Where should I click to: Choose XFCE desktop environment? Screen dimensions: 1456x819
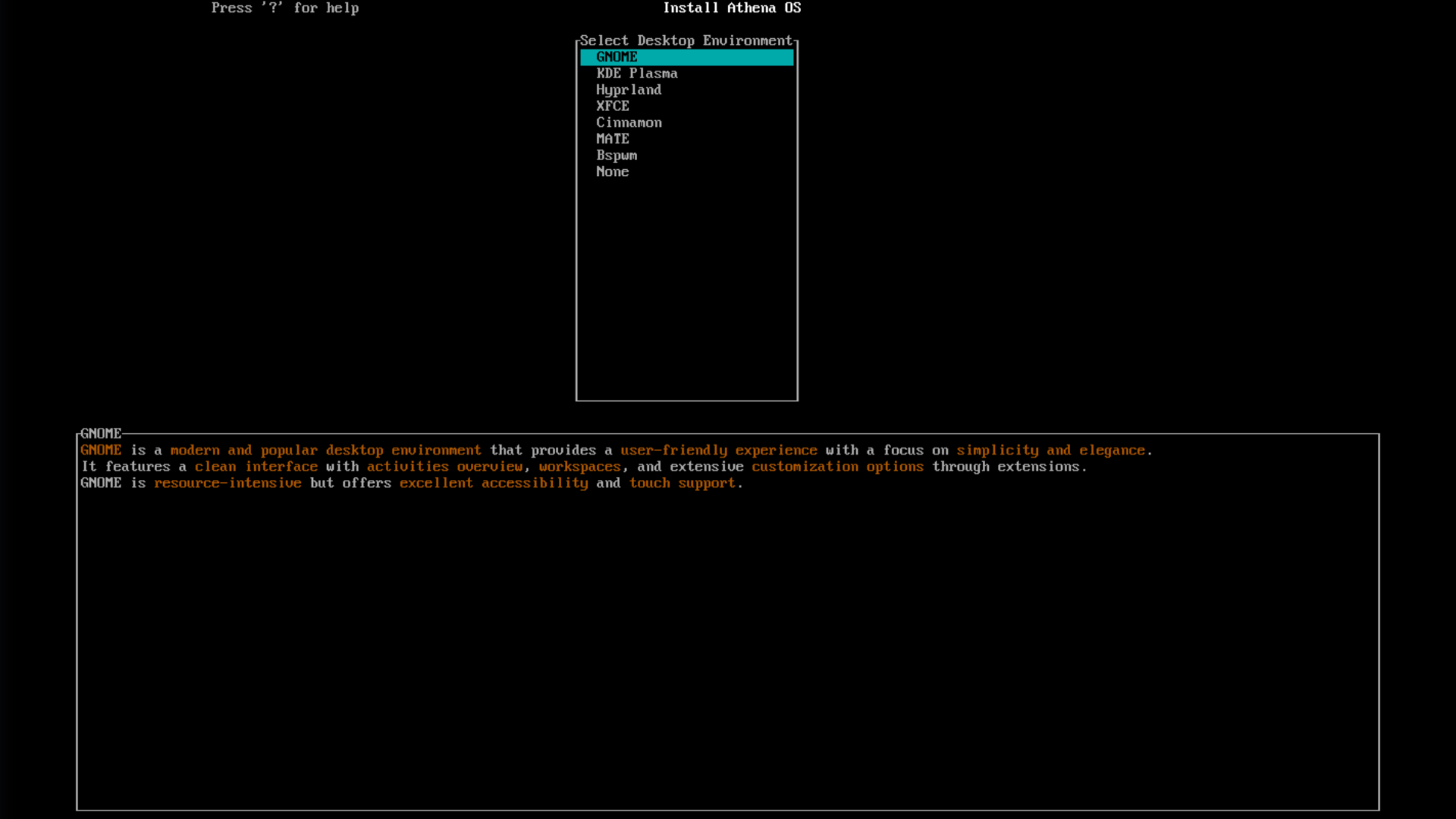coord(612,106)
